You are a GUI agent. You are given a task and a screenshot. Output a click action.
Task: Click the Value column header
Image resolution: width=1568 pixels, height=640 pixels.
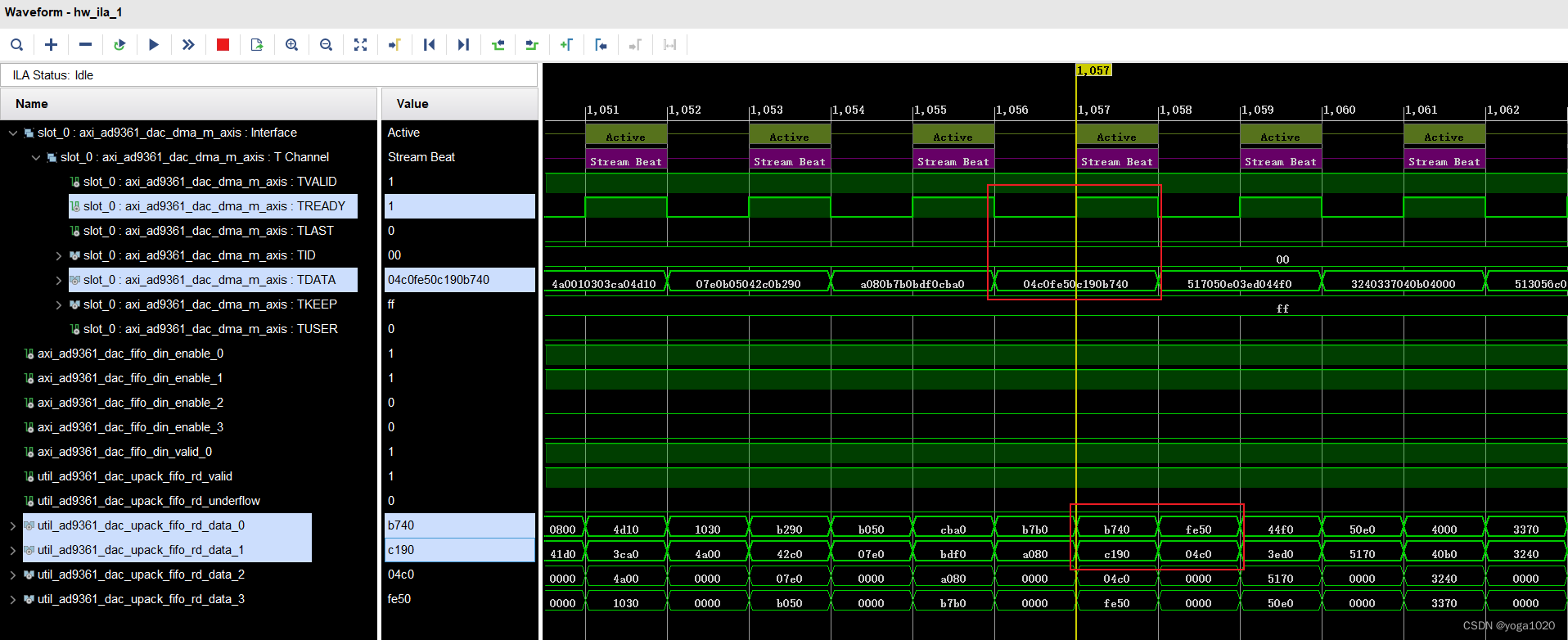459,104
